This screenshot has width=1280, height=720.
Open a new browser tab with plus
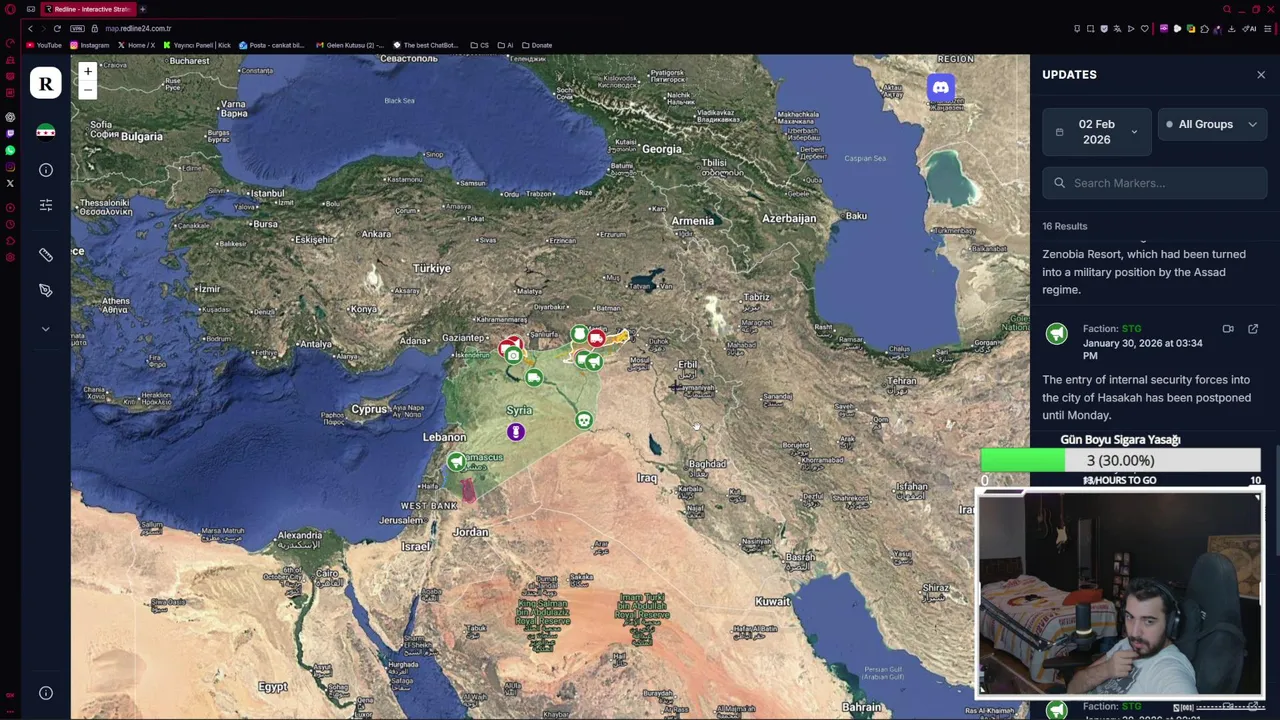coord(143,9)
